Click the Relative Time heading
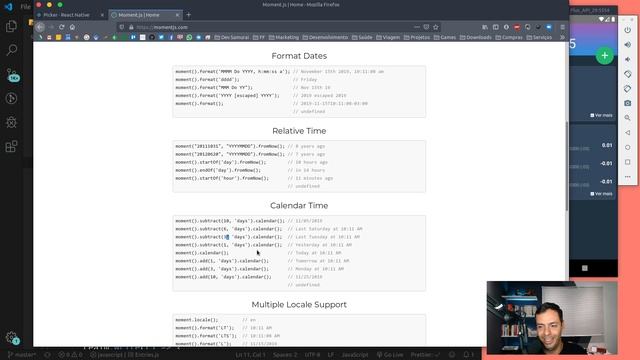 [299, 131]
